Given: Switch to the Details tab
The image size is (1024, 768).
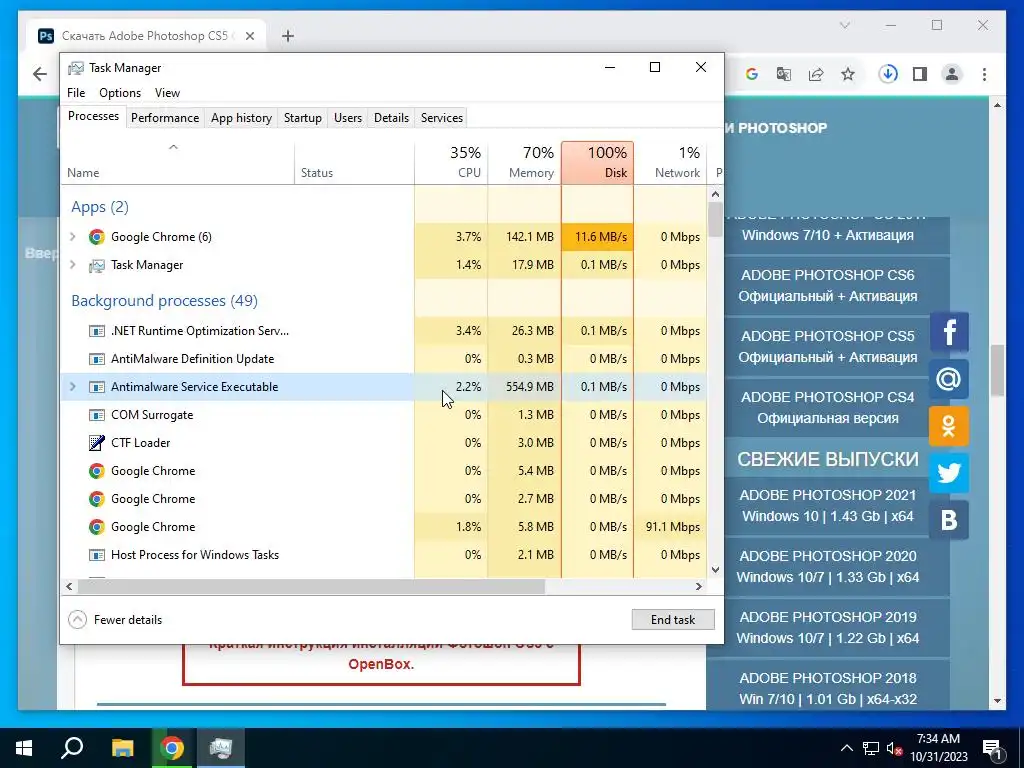Looking at the screenshot, I should [x=391, y=118].
